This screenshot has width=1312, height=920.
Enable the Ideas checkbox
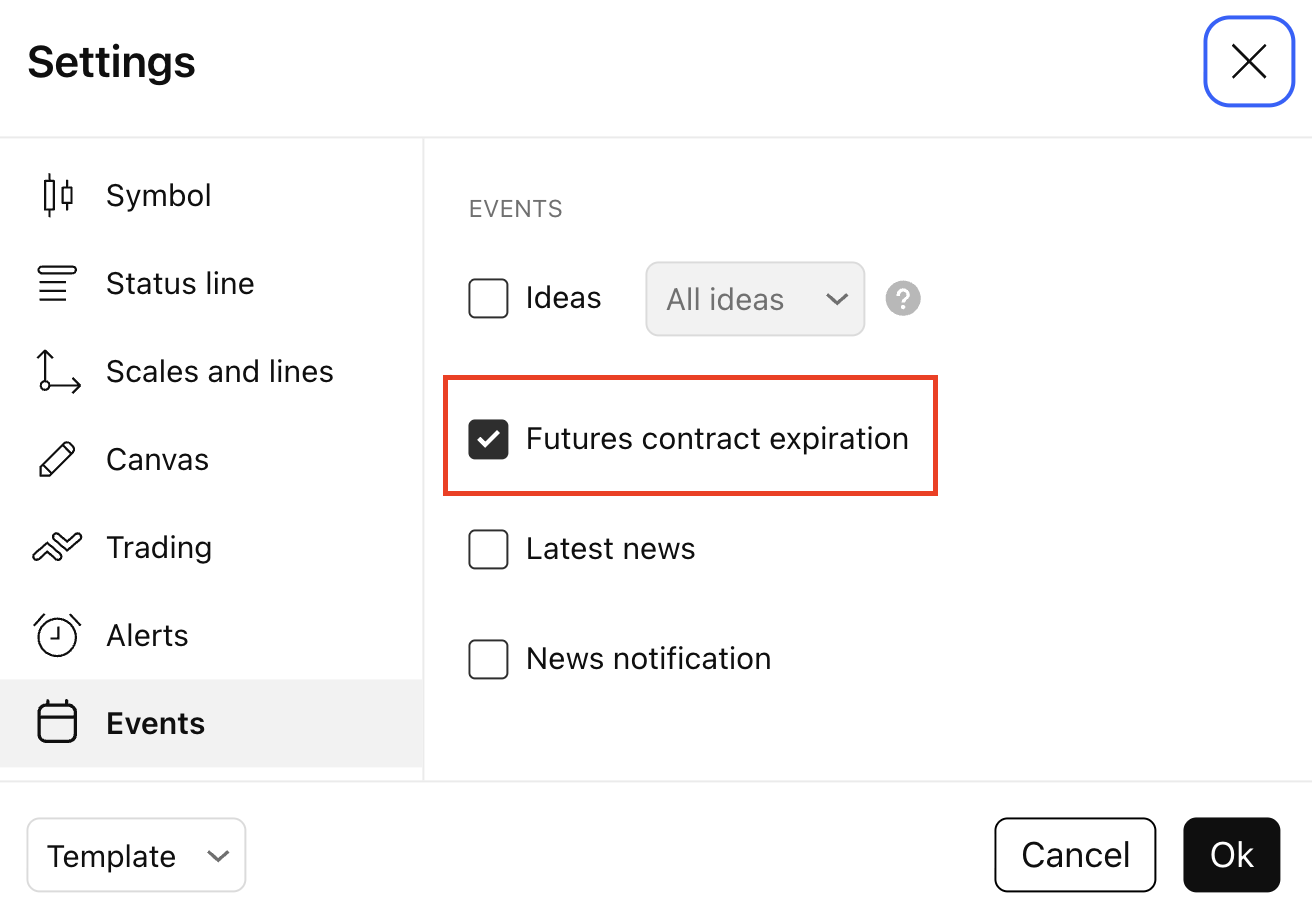[x=488, y=298]
